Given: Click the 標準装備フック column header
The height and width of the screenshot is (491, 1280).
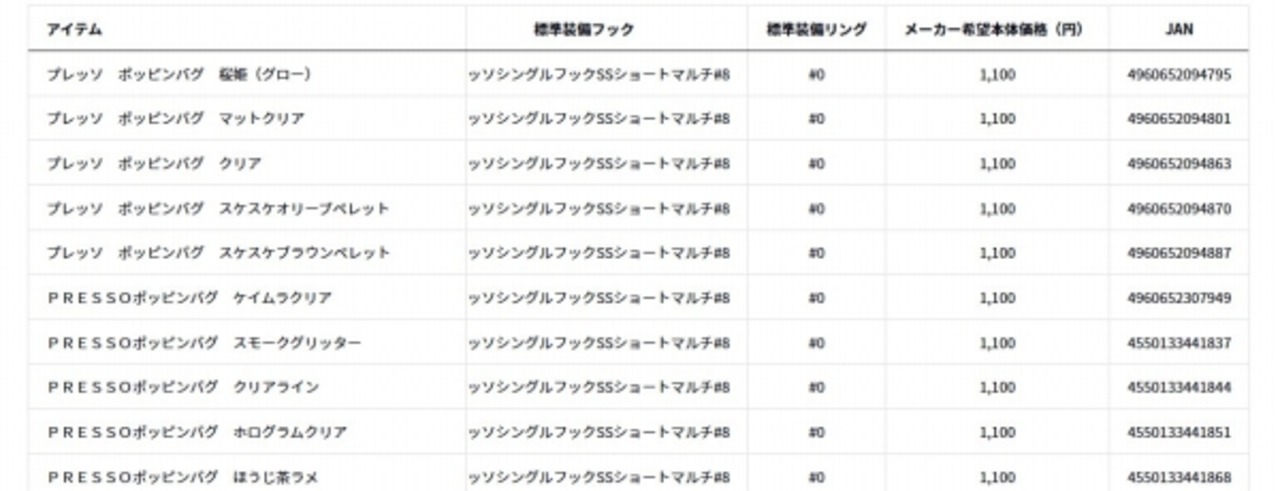Looking at the screenshot, I should click(584, 30).
